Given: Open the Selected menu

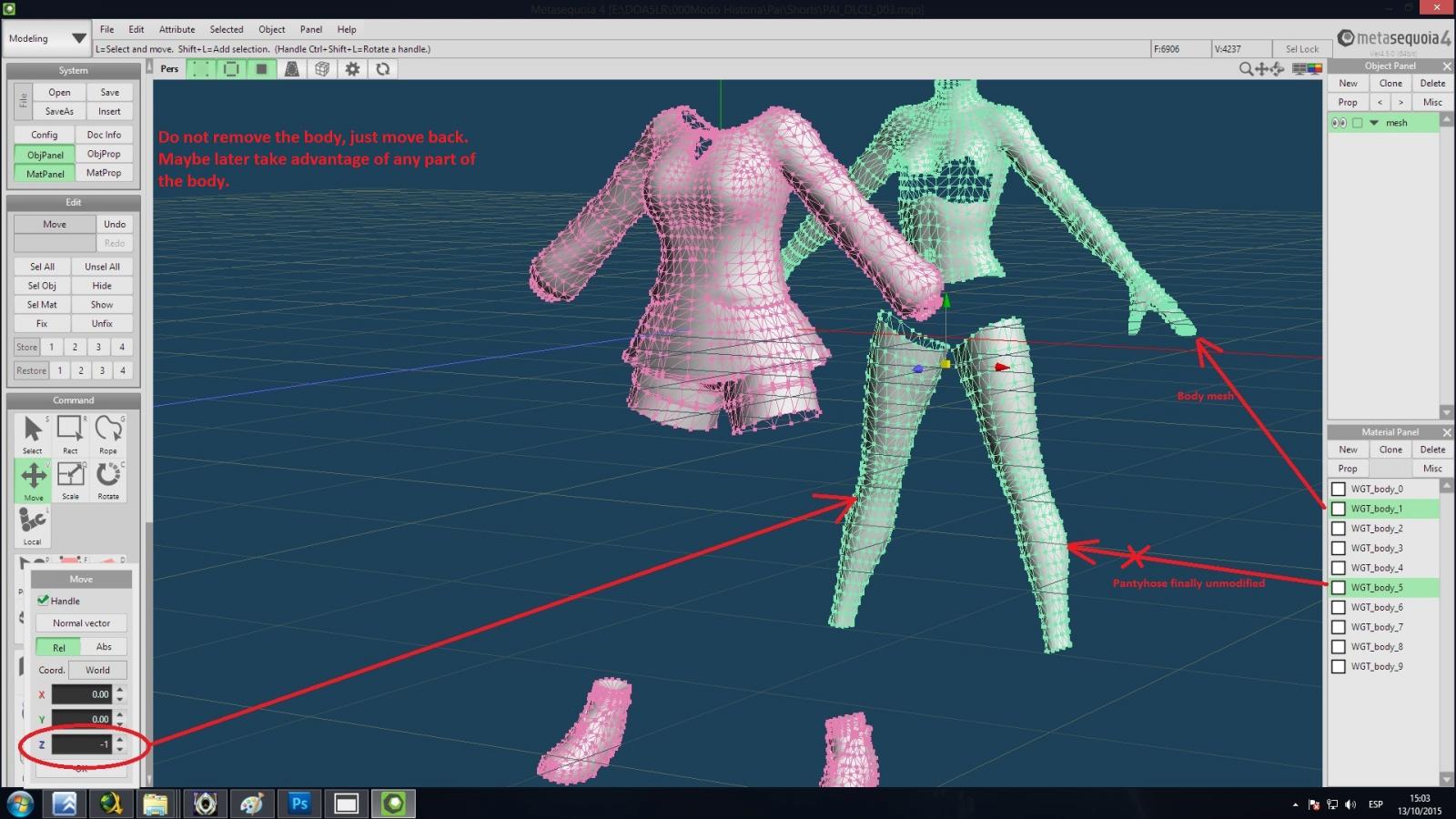Looking at the screenshot, I should pyautogui.click(x=227, y=29).
